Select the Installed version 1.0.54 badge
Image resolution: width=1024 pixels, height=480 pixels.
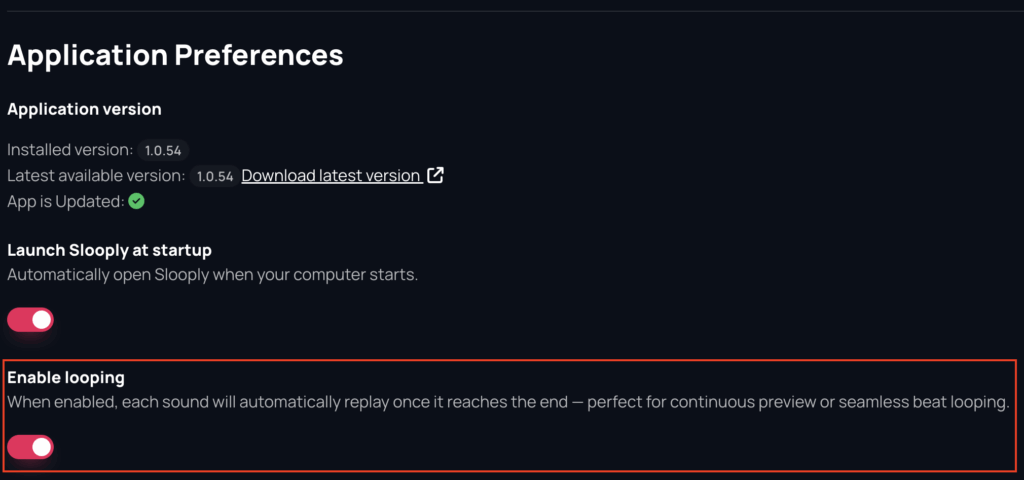pyautogui.click(x=163, y=150)
